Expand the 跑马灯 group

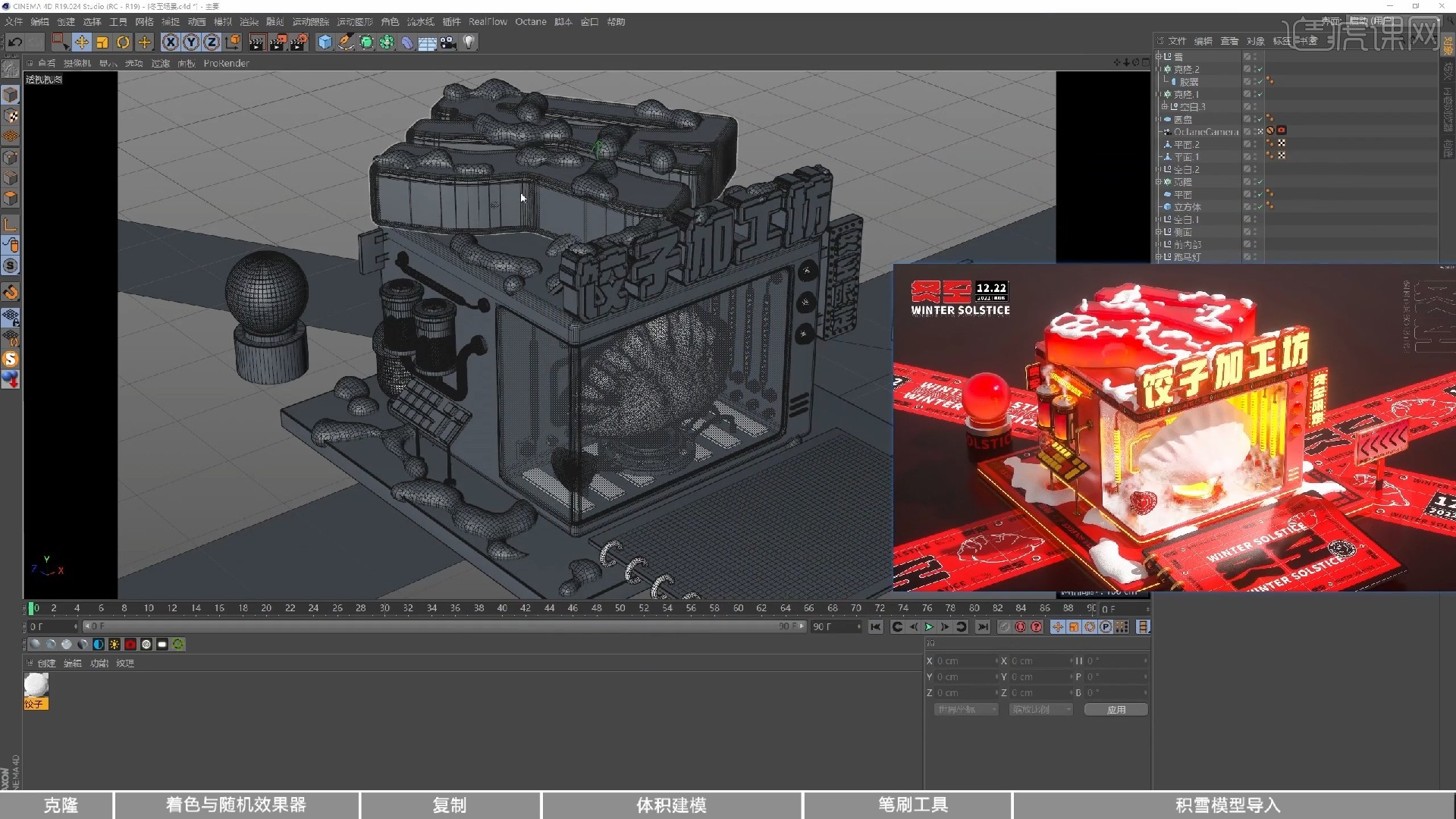pyautogui.click(x=1158, y=257)
